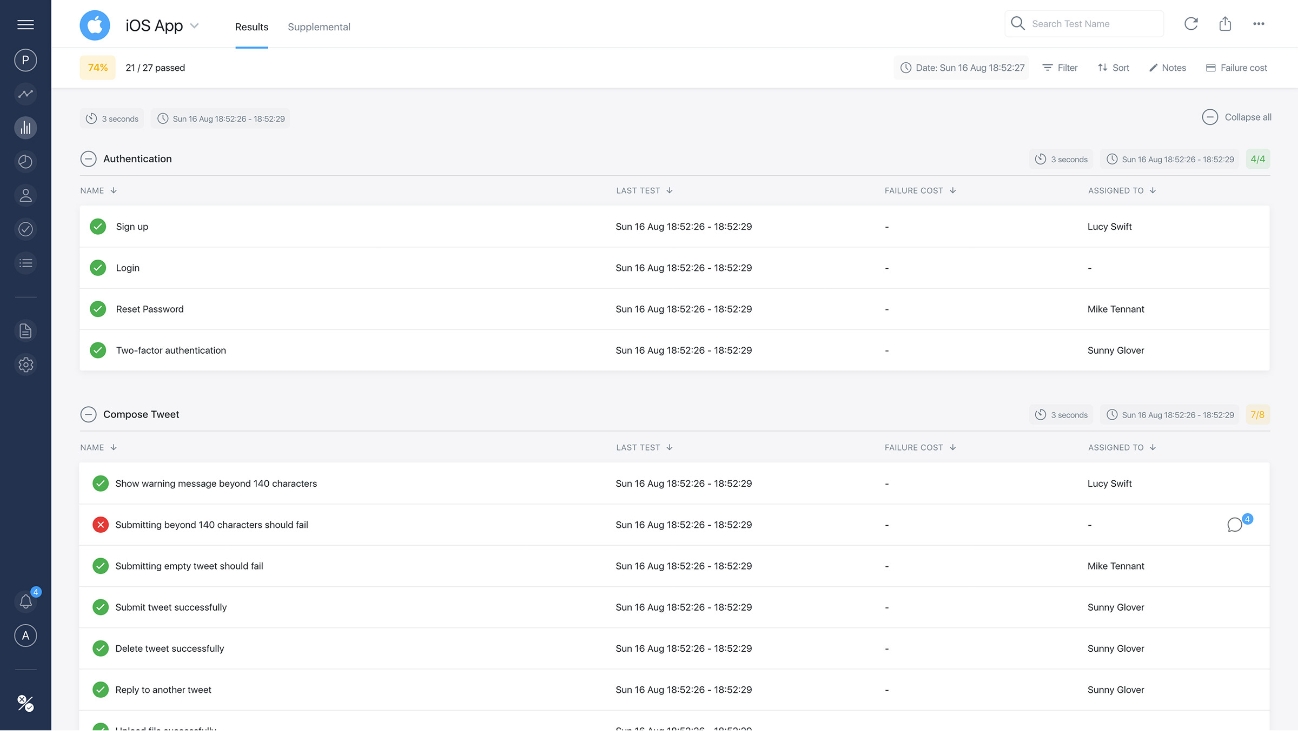
Task: Click the bar chart icon in sidebar
Action: [26, 128]
